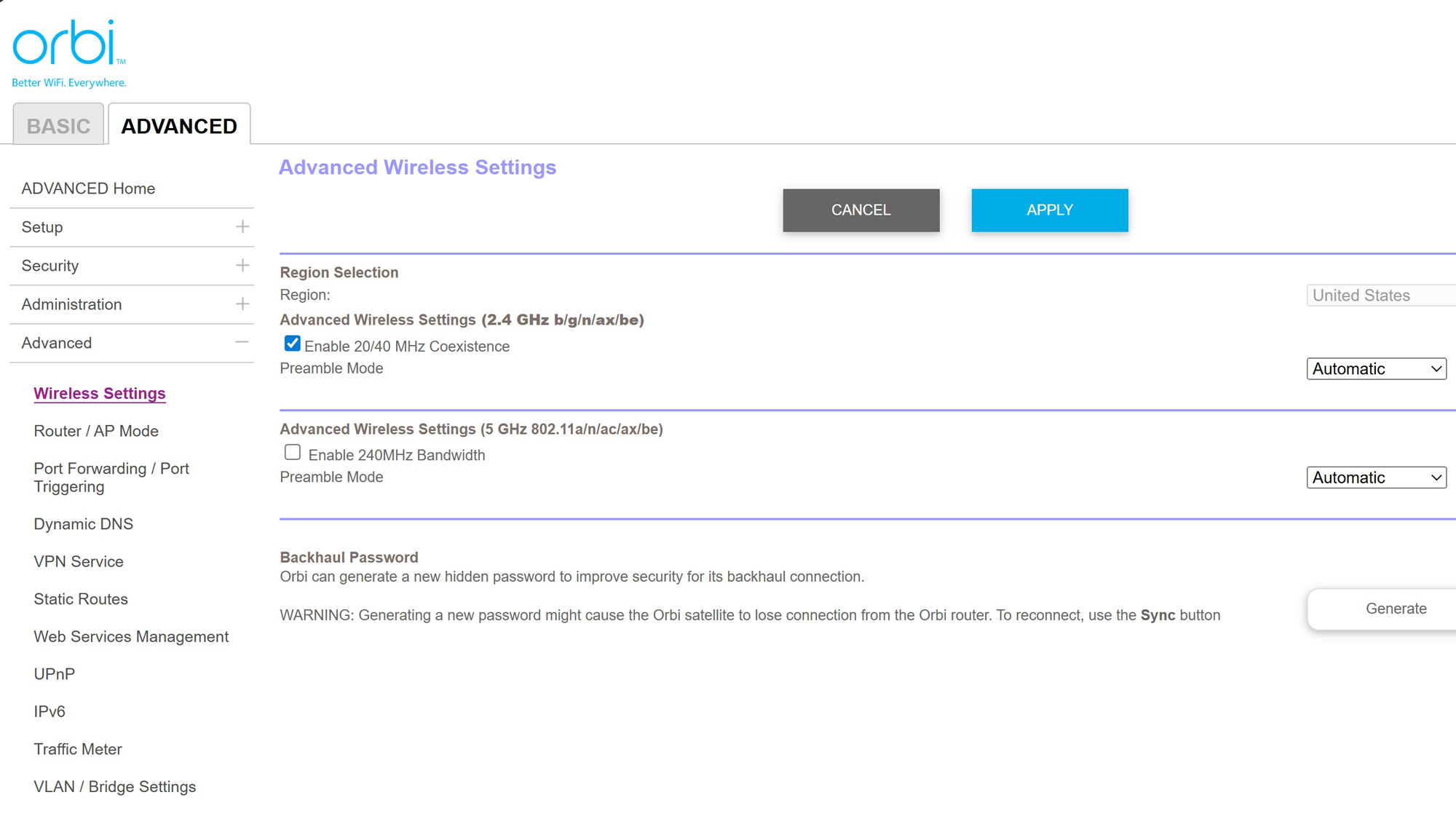The height and width of the screenshot is (819, 1456).
Task: Expand the Administration menu plus icon
Action: click(x=242, y=304)
